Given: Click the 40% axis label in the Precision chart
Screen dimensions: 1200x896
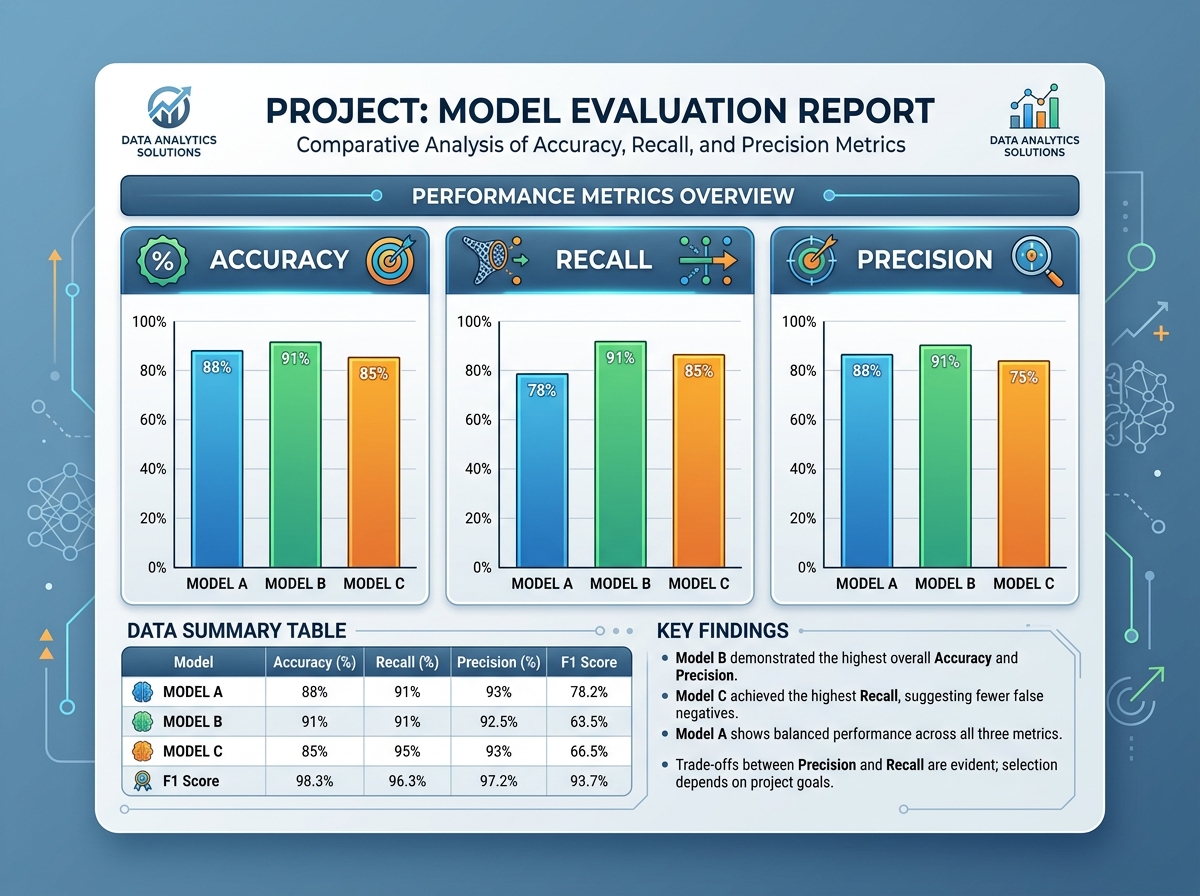Looking at the screenshot, I should [x=802, y=469].
